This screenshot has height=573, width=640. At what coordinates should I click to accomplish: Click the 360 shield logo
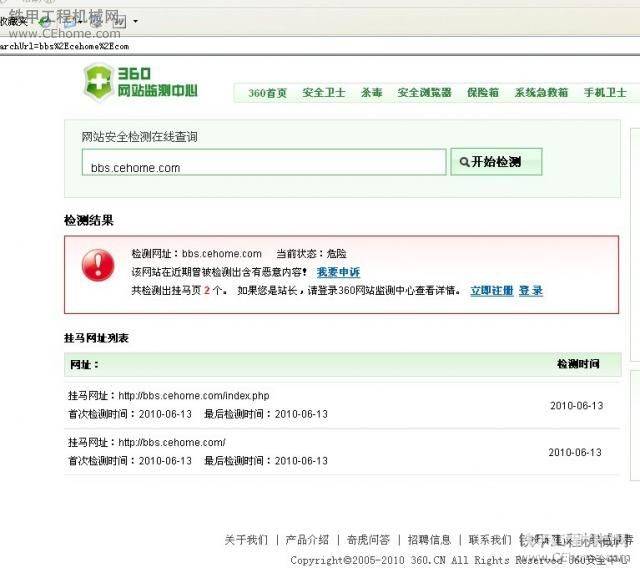point(98,82)
